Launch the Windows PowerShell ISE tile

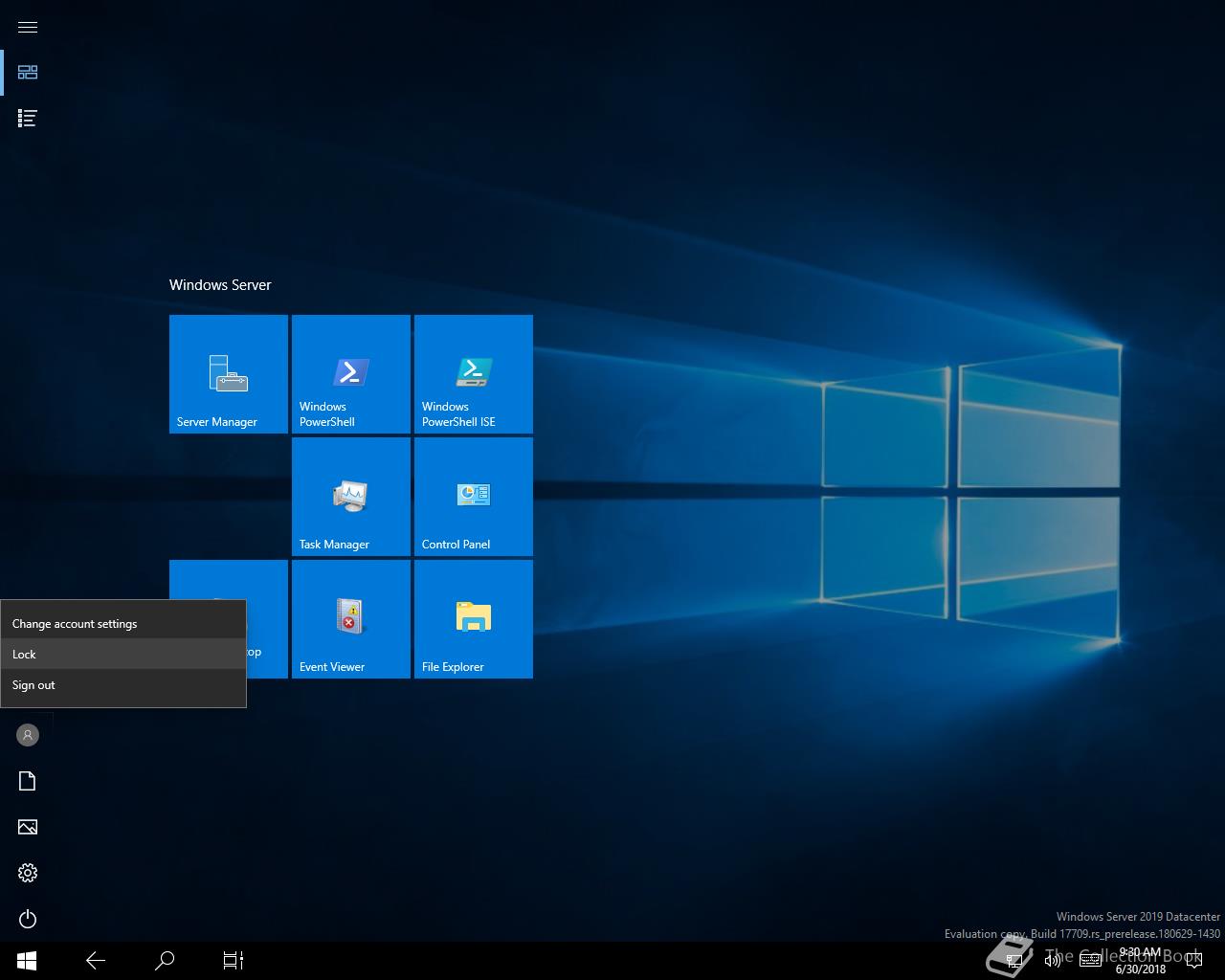pos(474,374)
